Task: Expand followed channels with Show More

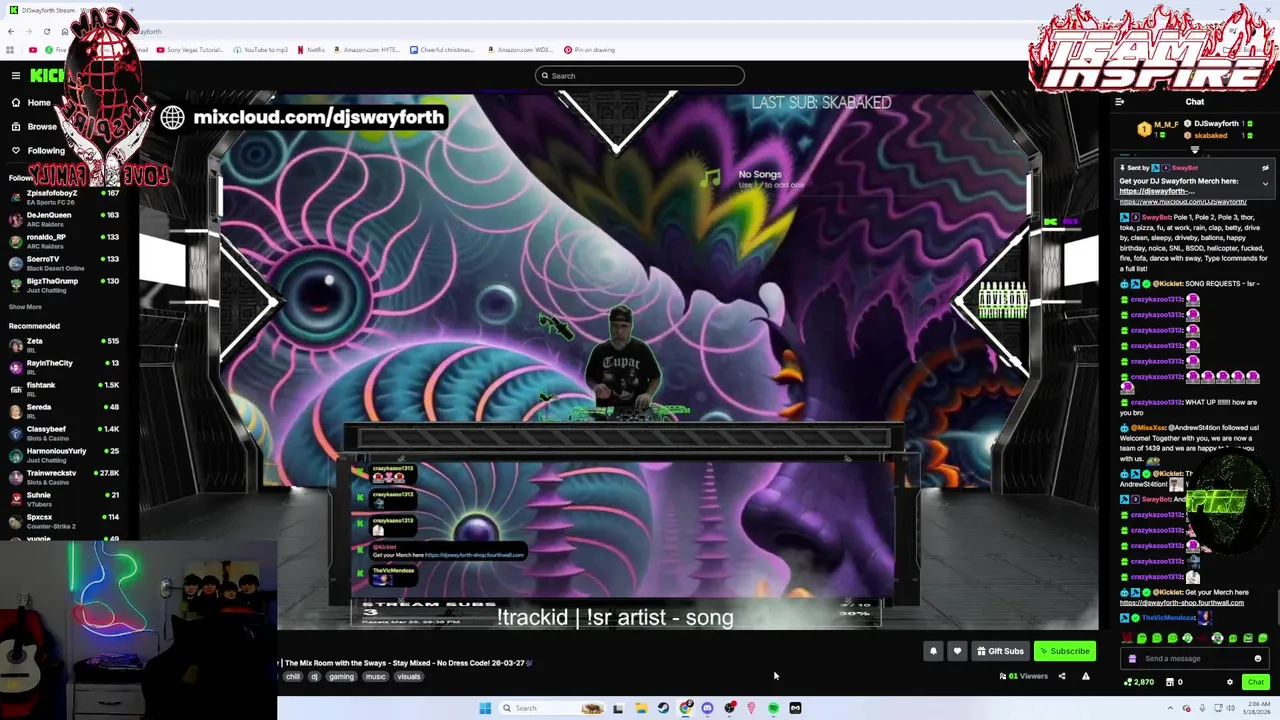Action: pyautogui.click(x=25, y=307)
